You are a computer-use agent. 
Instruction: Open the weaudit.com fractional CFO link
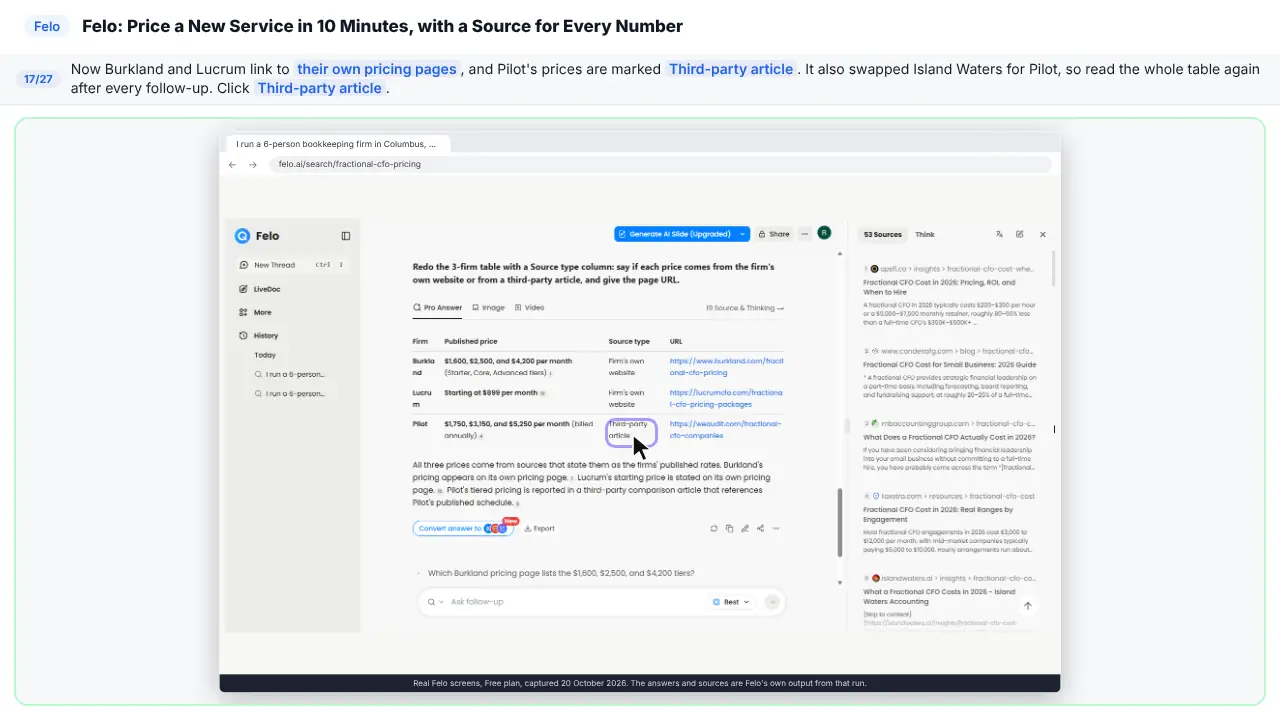click(x=725, y=430)
